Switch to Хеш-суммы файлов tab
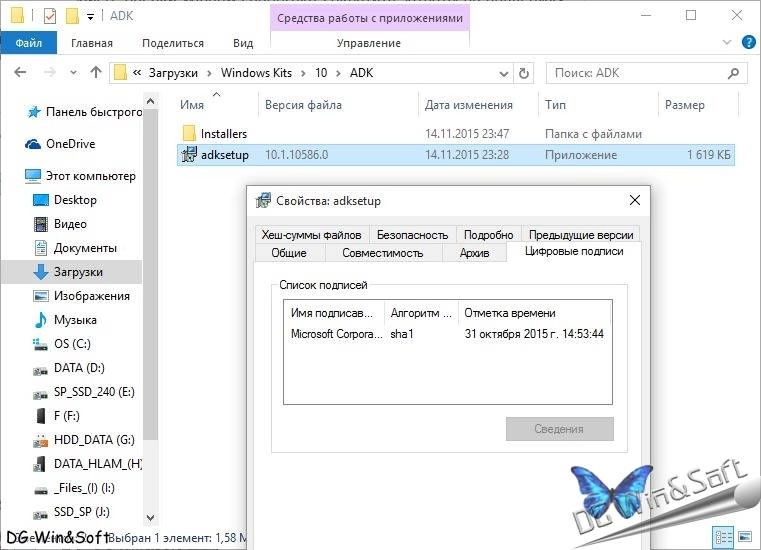This screenshot has height=550, width=761. [x=311, y=235]
